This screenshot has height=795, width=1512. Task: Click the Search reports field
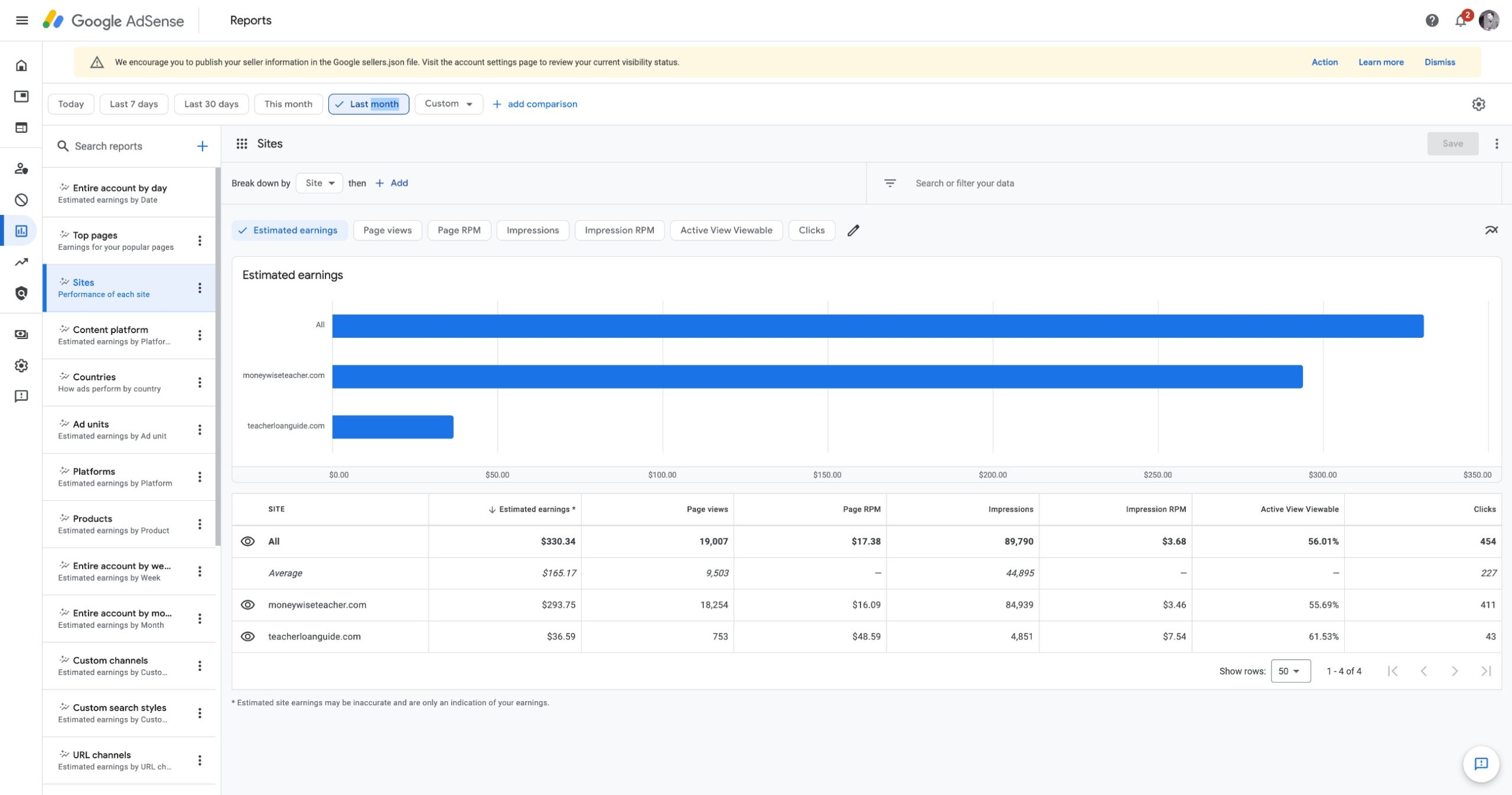click(109, 146)
